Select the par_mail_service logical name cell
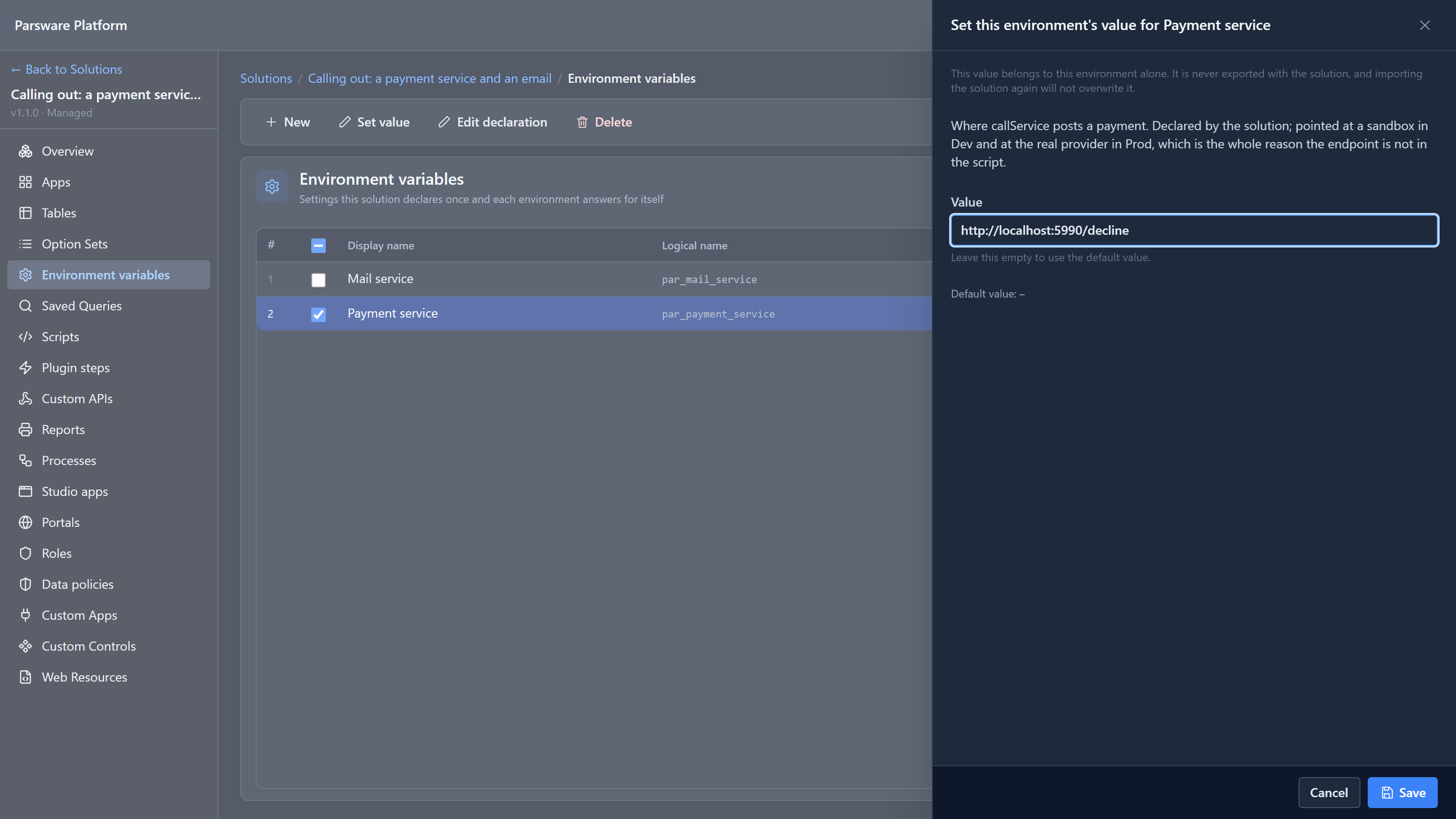Screen dimensions: 1456x819 709,279
